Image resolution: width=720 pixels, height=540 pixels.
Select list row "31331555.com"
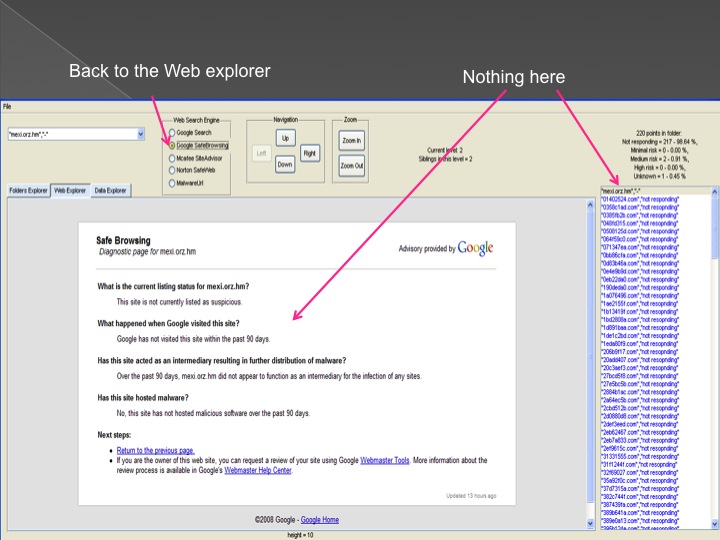656,456
